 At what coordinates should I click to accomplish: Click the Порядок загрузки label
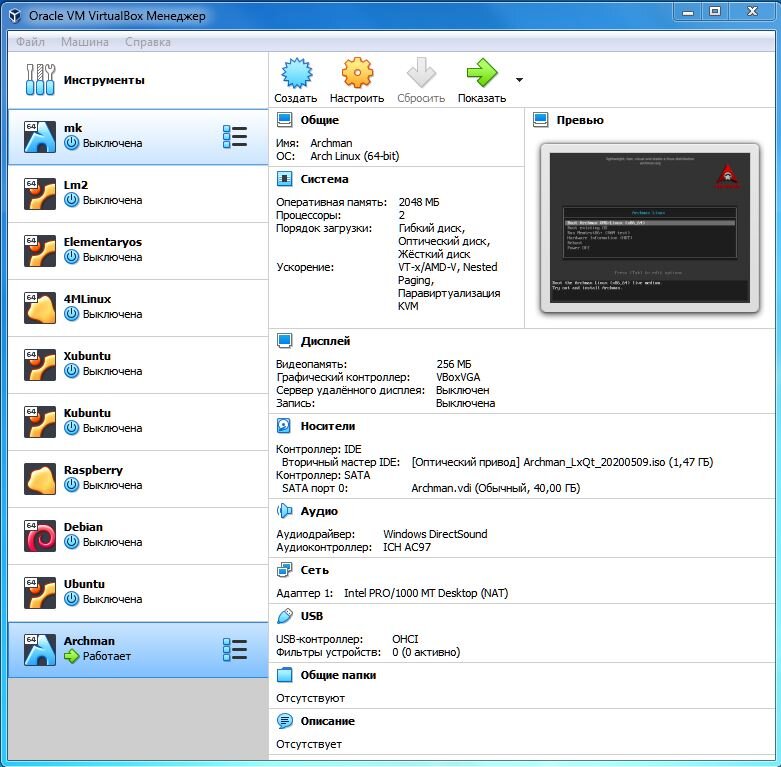(324, 229)
